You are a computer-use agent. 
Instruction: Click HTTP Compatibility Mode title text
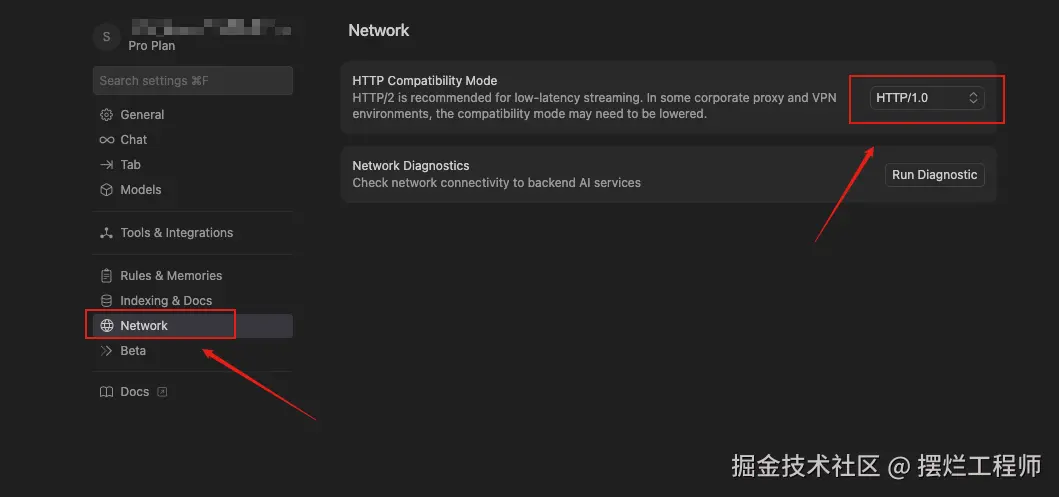tap(424, 81)
